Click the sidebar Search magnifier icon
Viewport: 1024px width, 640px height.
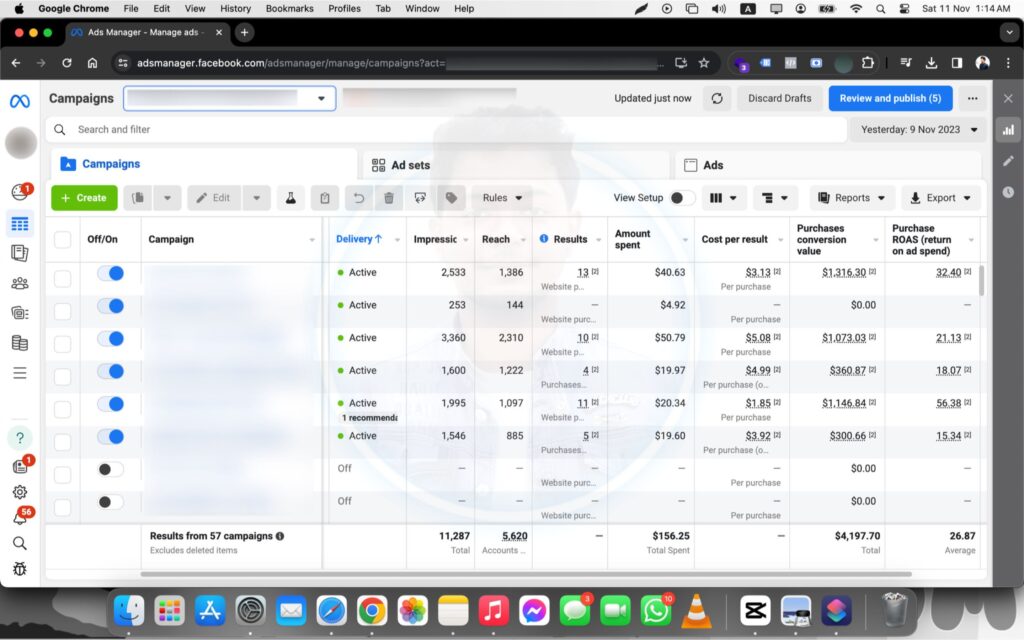pyautogui.click(x=20, y=543)
